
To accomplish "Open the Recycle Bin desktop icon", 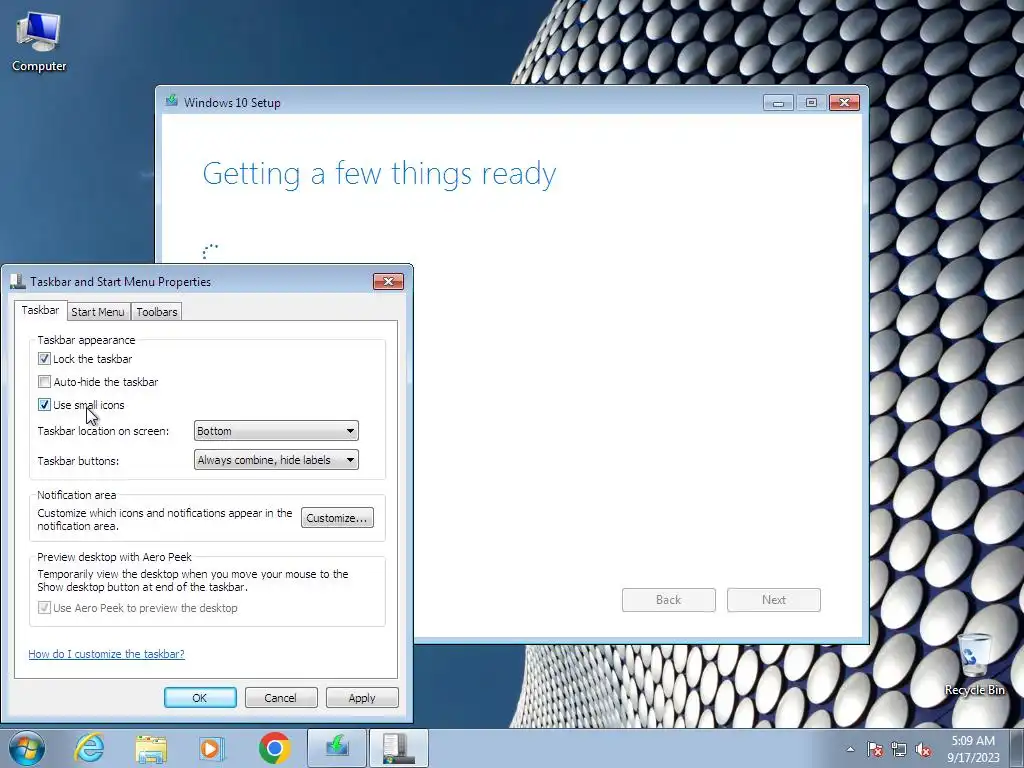I will [974, 664].
